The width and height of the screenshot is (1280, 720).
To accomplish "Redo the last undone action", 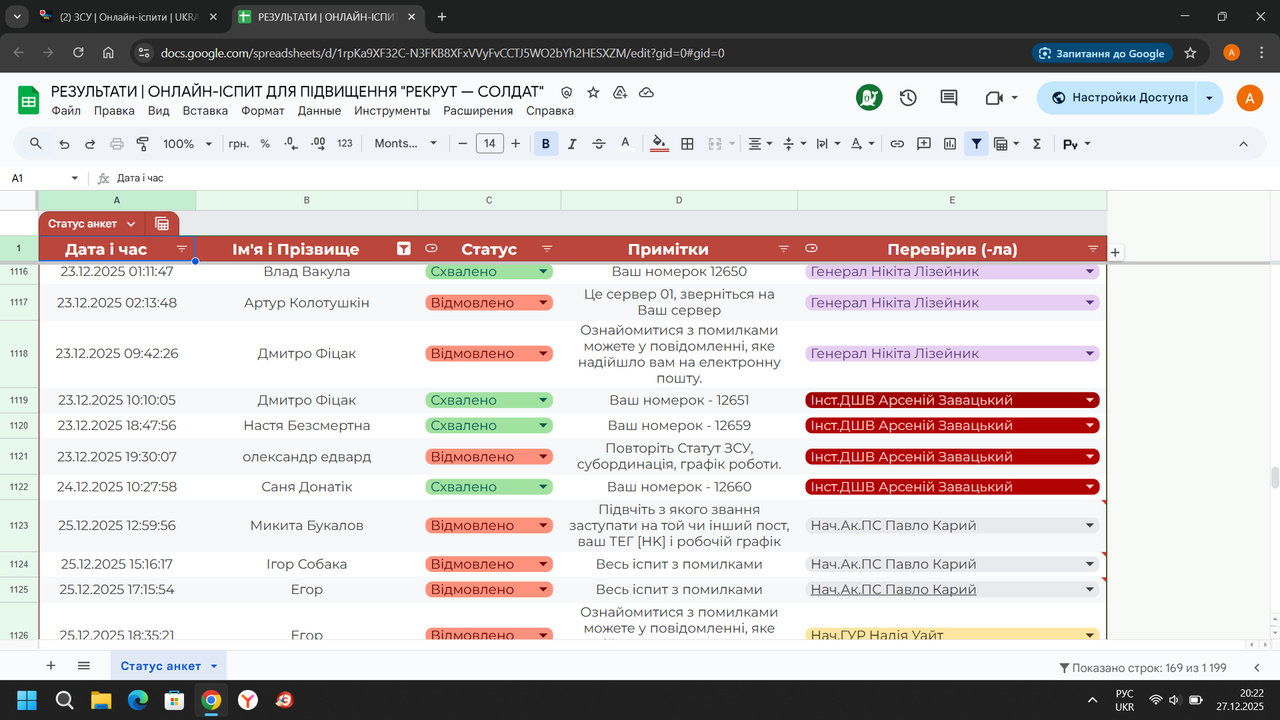I will (90, 144).
